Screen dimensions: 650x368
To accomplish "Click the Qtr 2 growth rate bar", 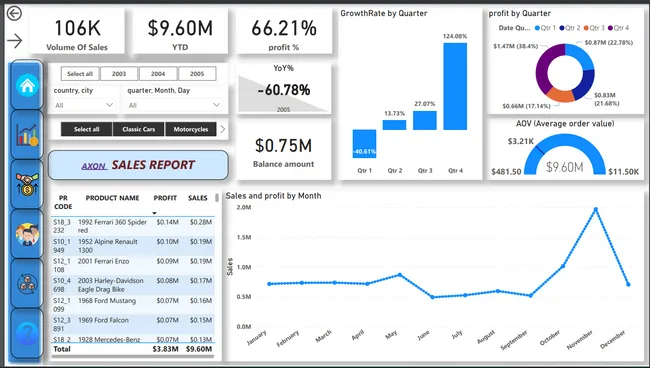I will point(394,125).
